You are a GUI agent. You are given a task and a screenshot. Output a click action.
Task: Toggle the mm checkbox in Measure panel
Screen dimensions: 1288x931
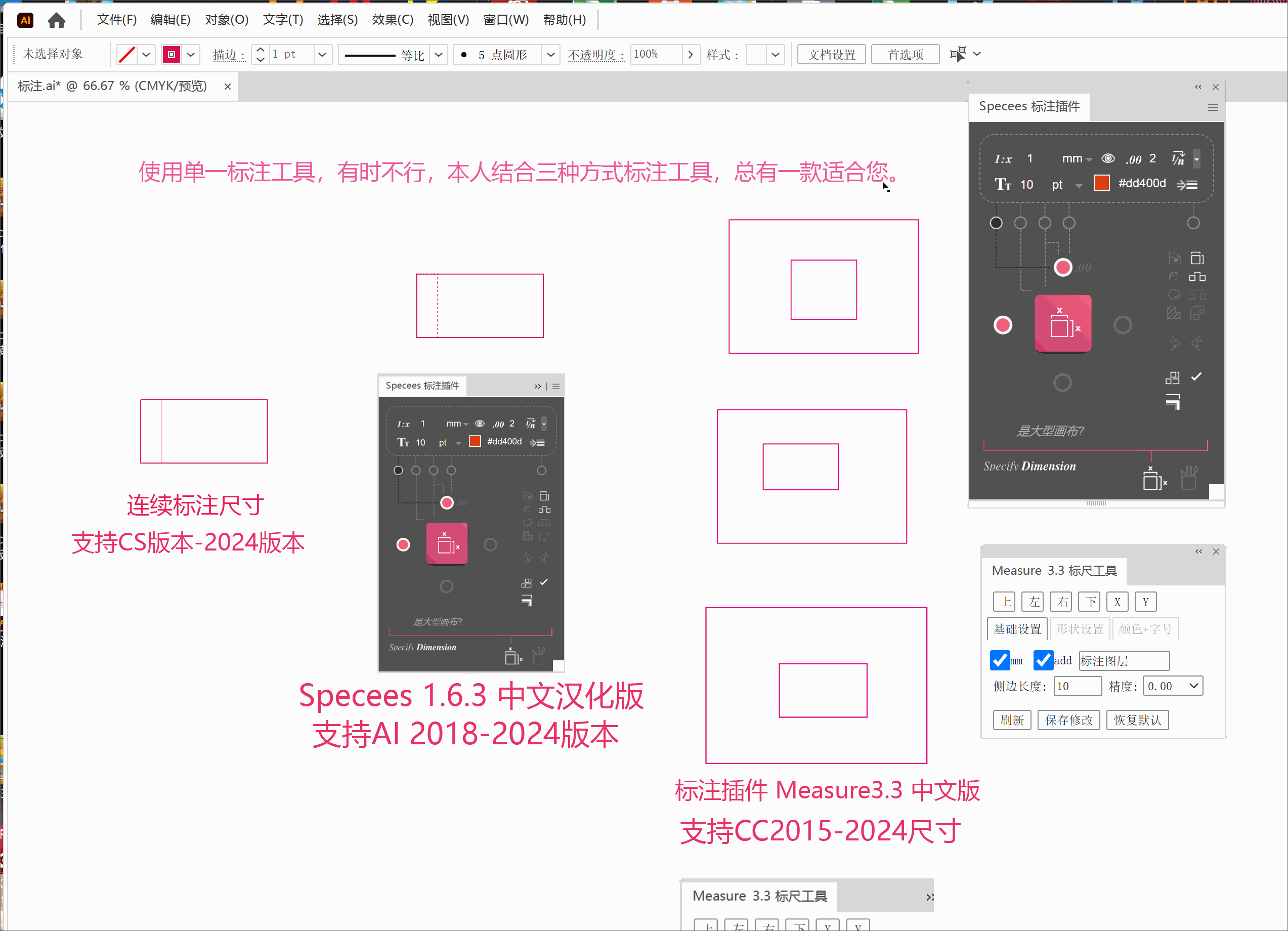[1000, 661]
